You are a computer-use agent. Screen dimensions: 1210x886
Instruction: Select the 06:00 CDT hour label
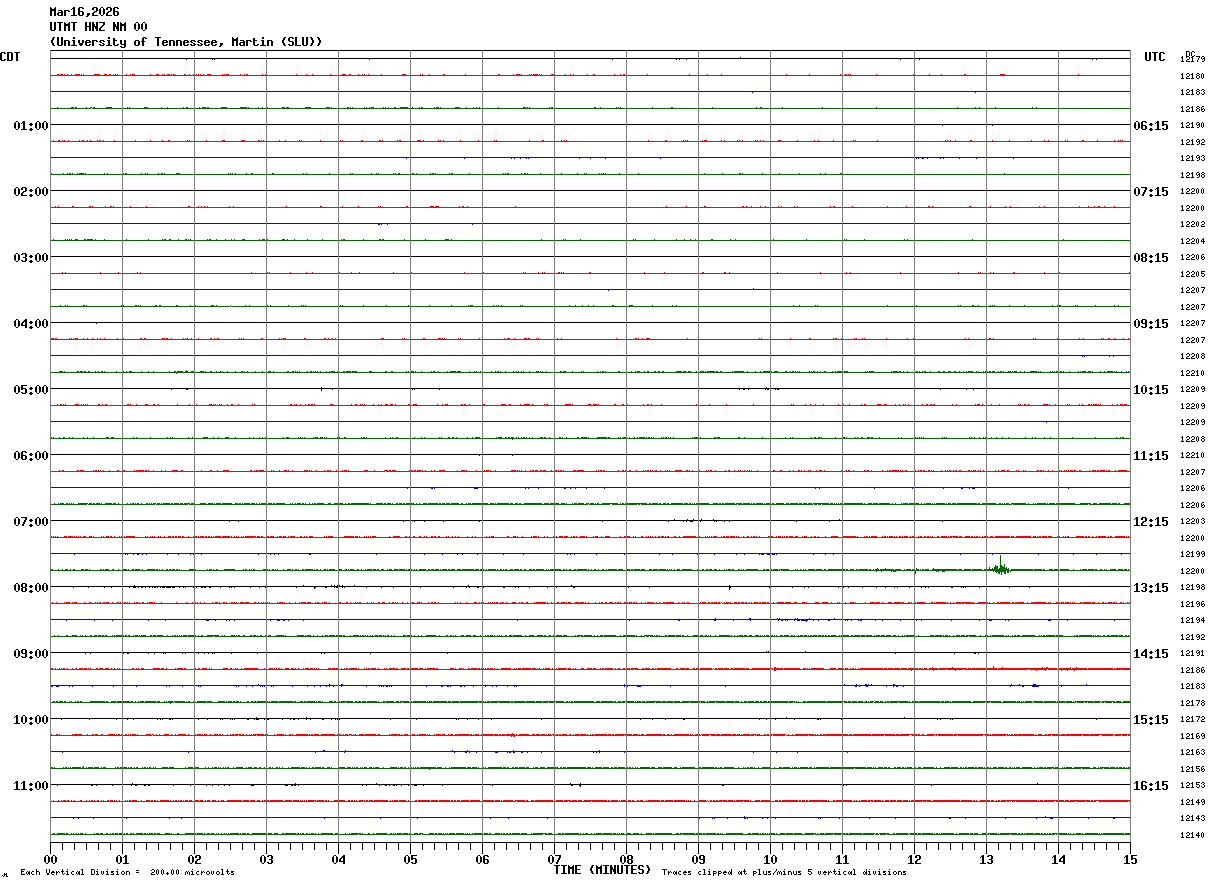point(31,455)
